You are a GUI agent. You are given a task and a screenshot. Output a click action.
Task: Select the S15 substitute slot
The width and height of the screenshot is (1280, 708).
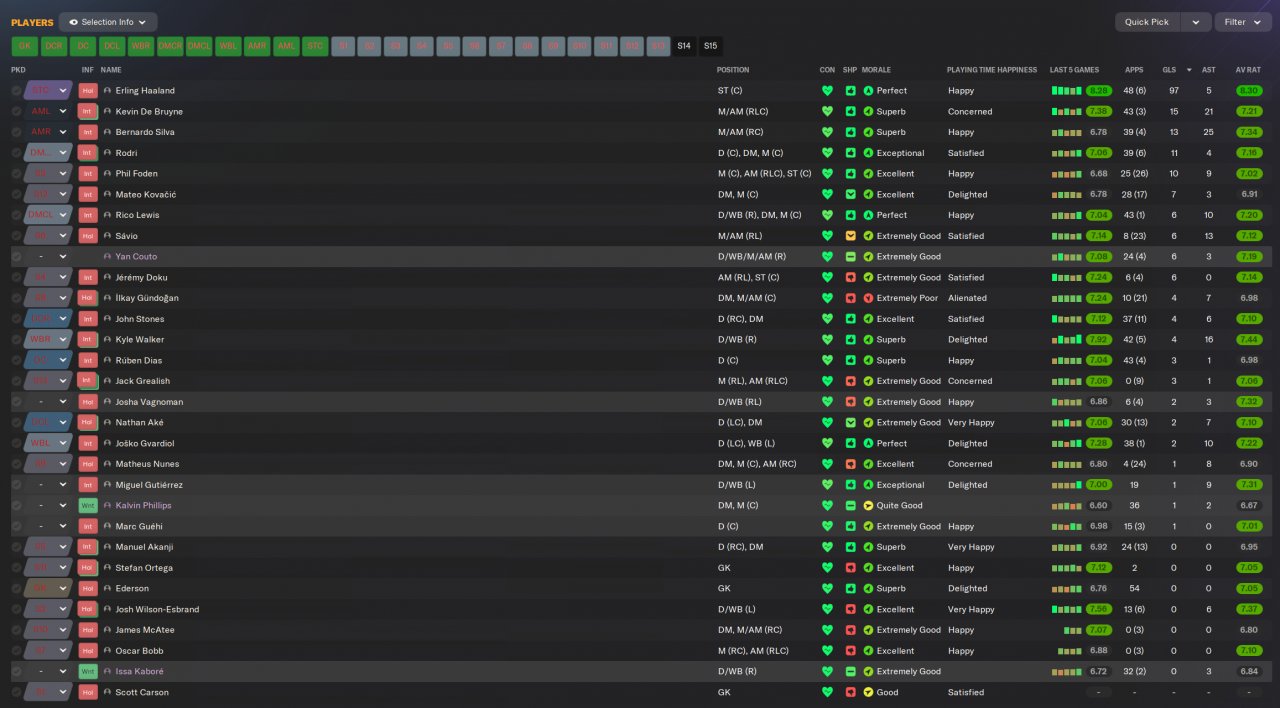pos(710,46)
